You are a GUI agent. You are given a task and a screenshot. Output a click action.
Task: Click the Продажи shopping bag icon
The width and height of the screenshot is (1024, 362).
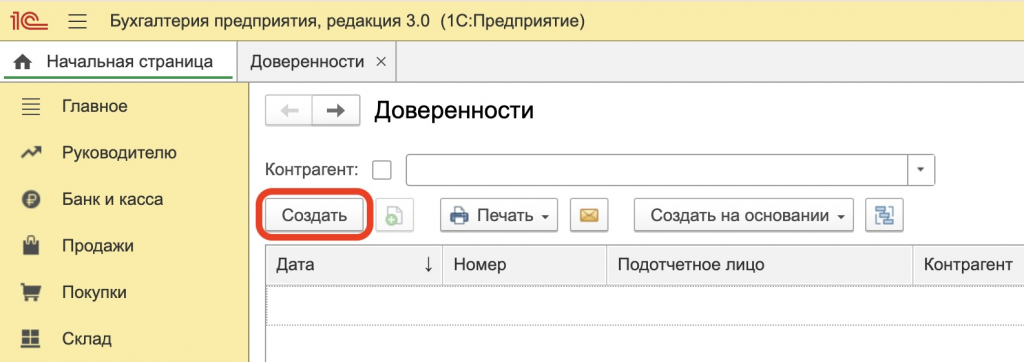click(31, 246)
